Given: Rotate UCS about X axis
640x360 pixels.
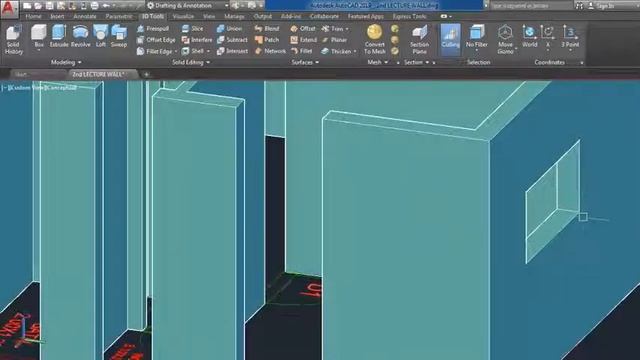Looking at the screenshot, I should coord(548,37).
